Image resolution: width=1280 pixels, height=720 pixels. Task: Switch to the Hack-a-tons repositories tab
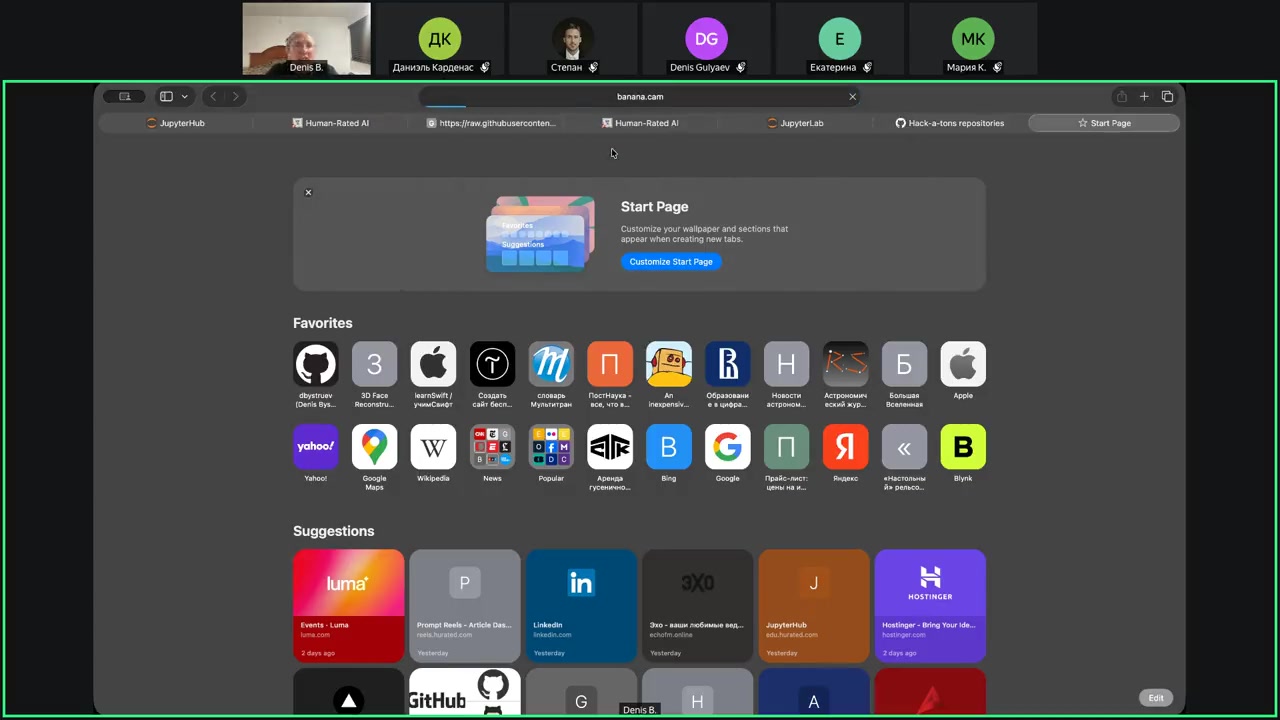click(949, 123)
